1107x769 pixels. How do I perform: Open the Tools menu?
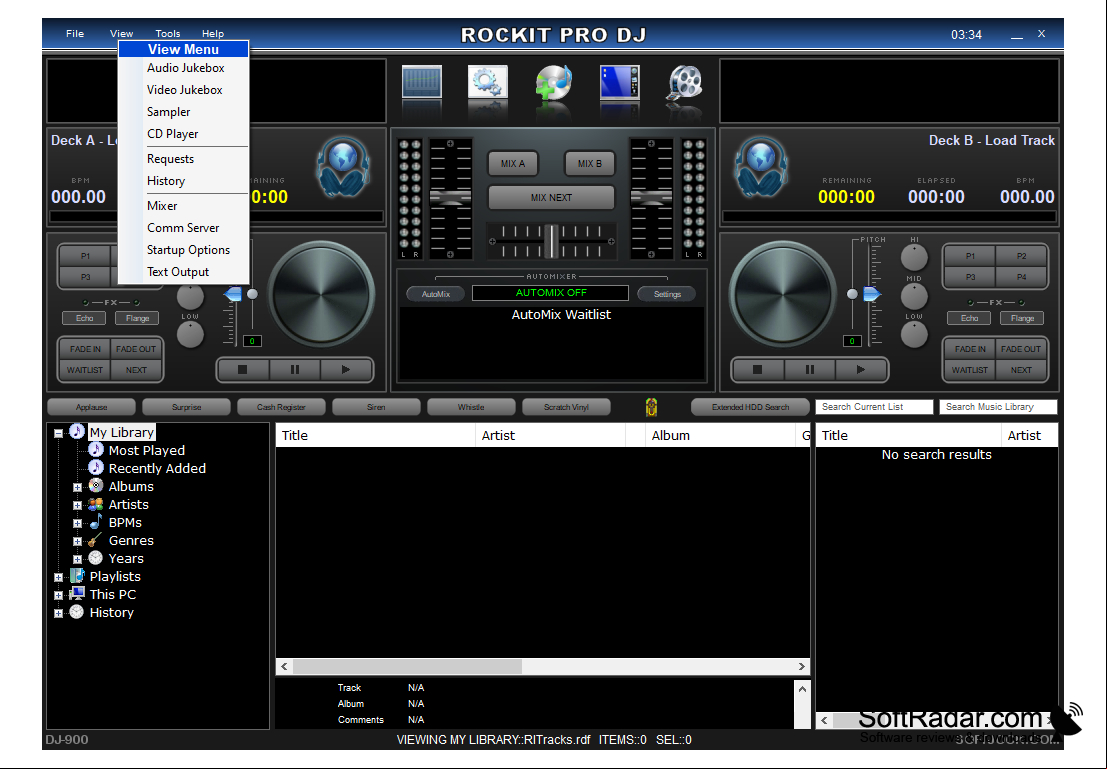click(x=167, y=33)
